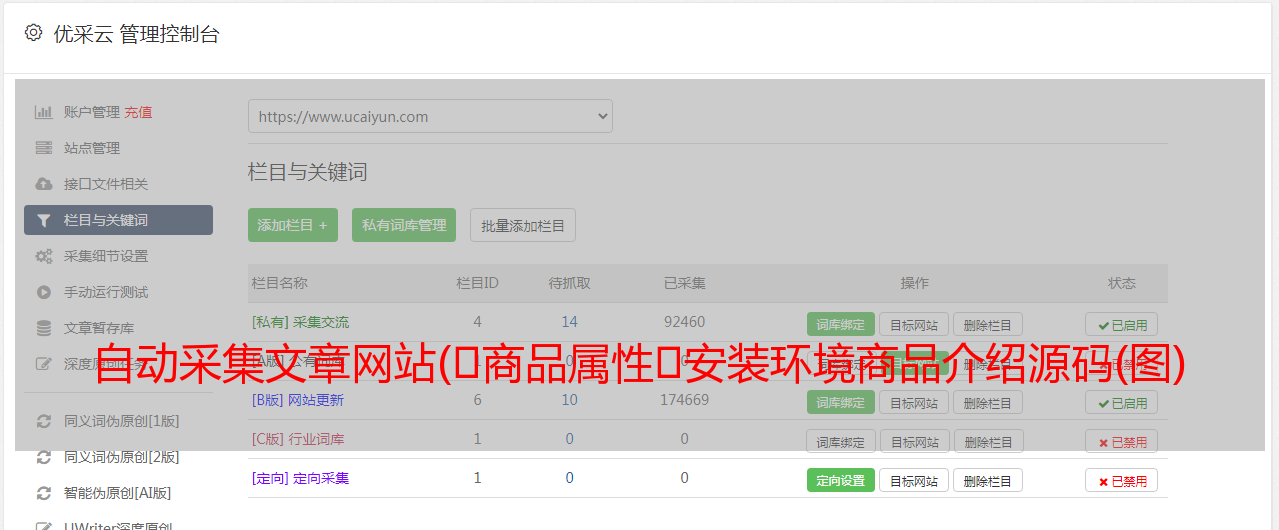Toggle the 已启用 status of 采集交流
1279x530 pixels.
point(1122,324)
